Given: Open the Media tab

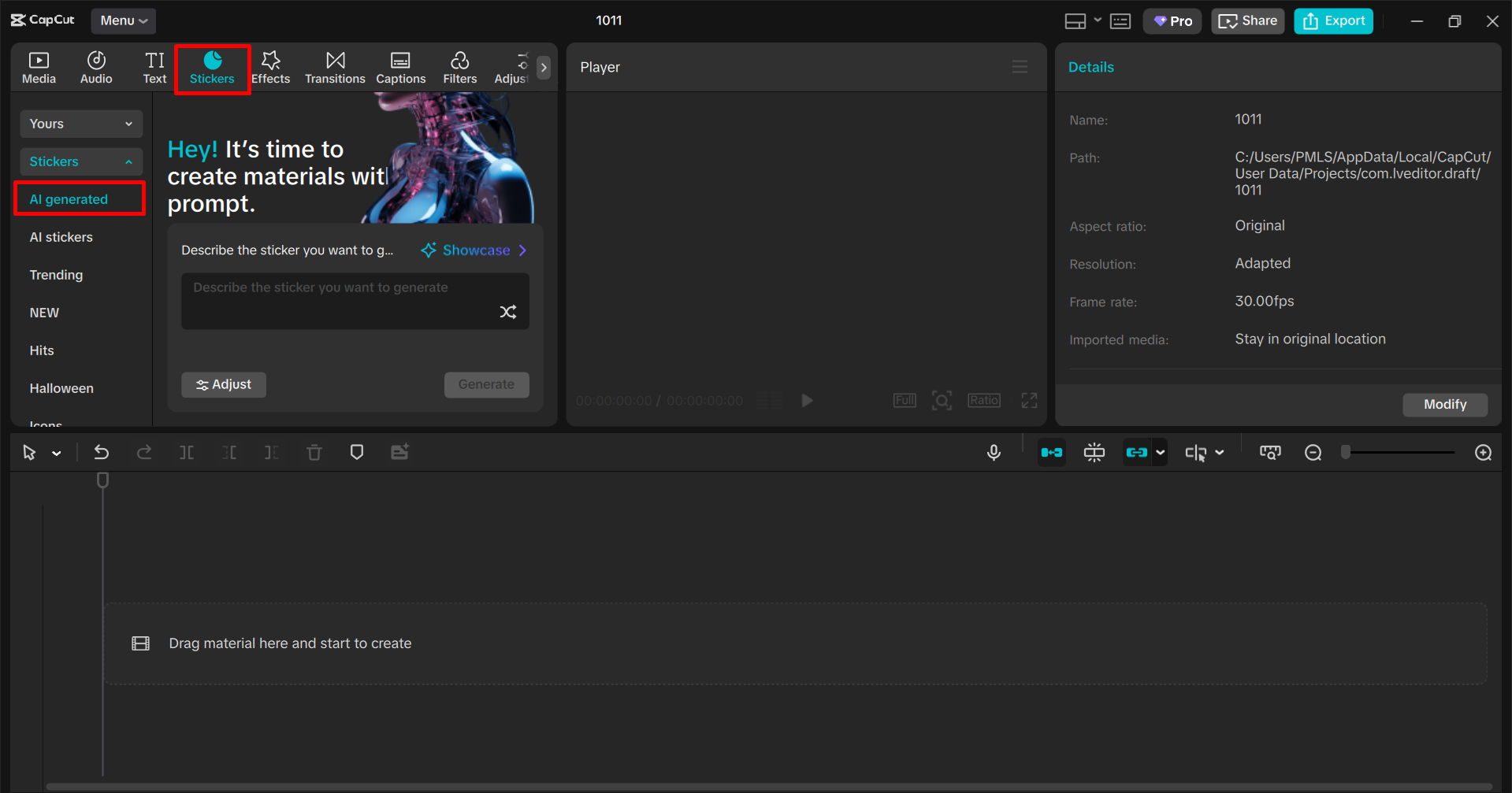Looking at the screenshot, I should pos(39,68).
